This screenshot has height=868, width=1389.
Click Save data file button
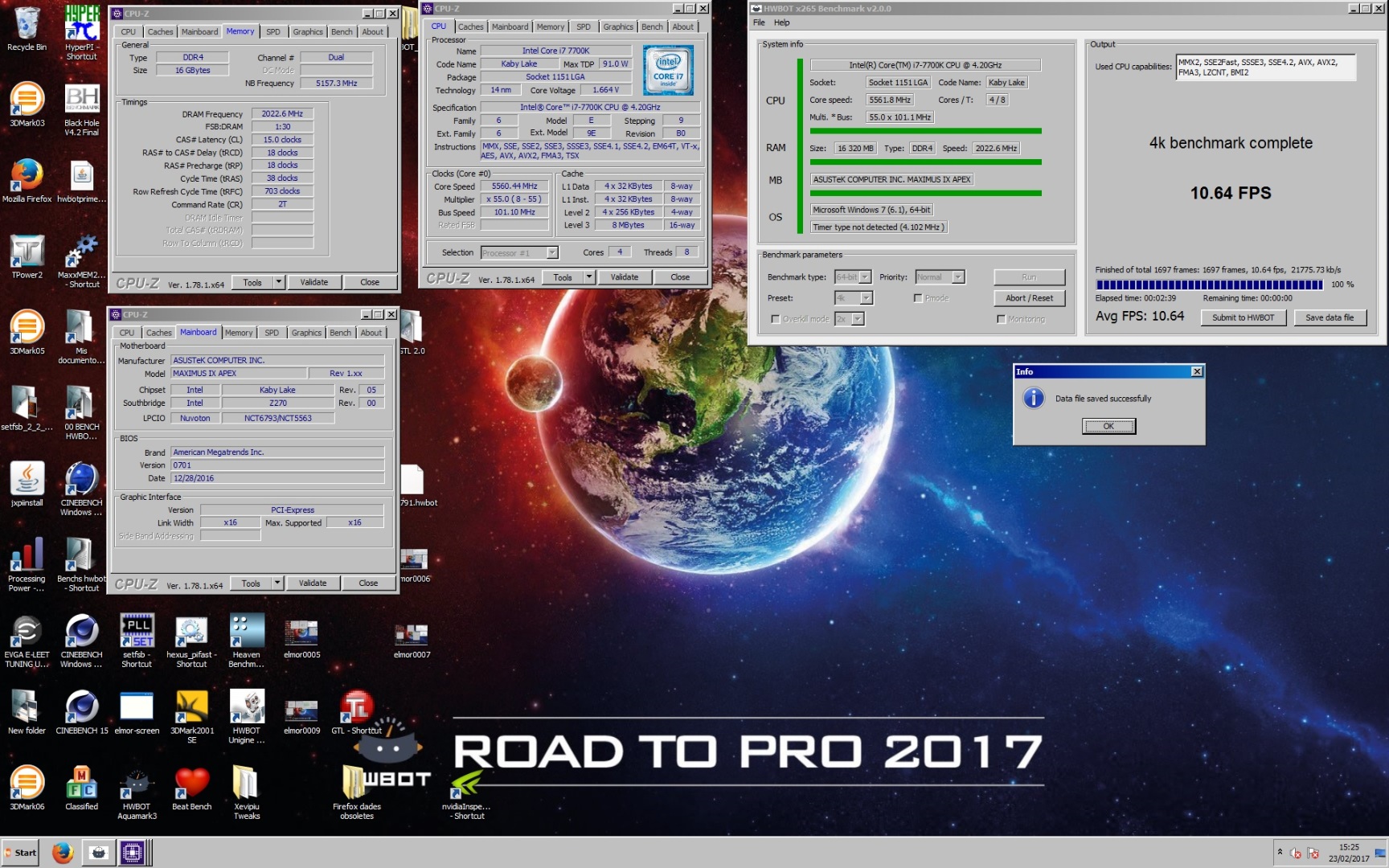[1330, 317]
